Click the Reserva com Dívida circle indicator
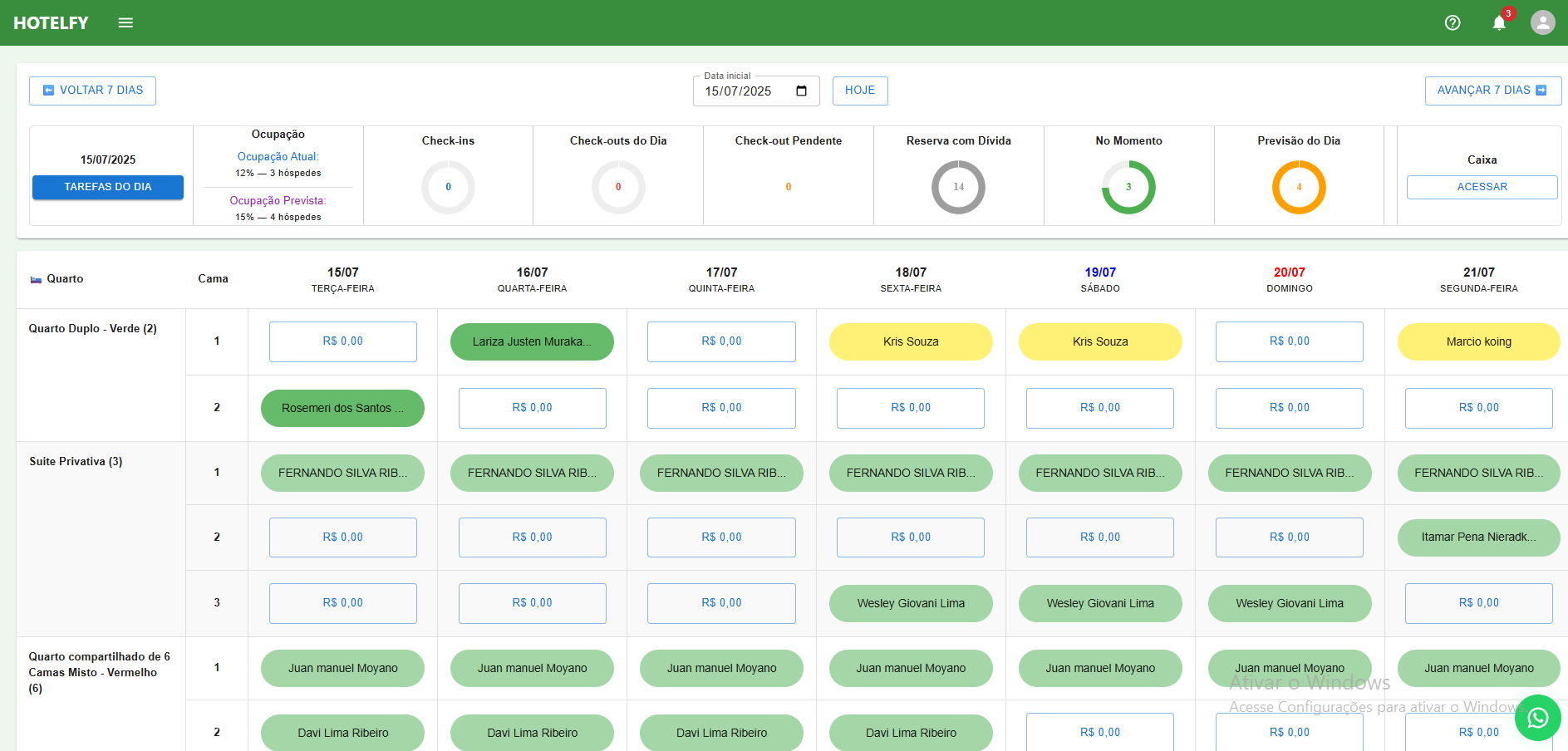This screenshot has height=751, width=1568. point(958,187)
